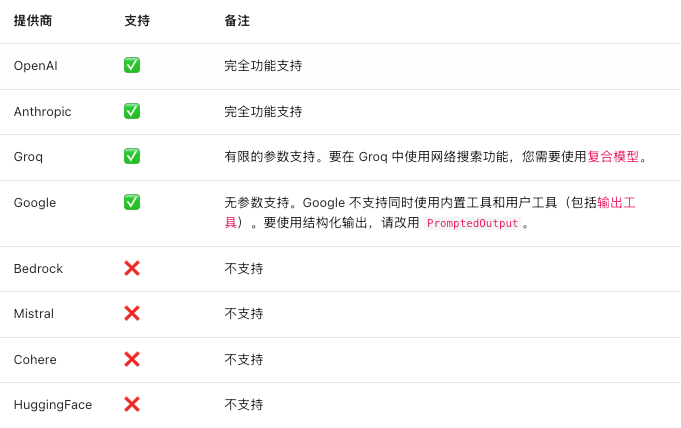The image size is (681, 428).
Task: Click the green checkmark beside Google
Action: [132, 202]
